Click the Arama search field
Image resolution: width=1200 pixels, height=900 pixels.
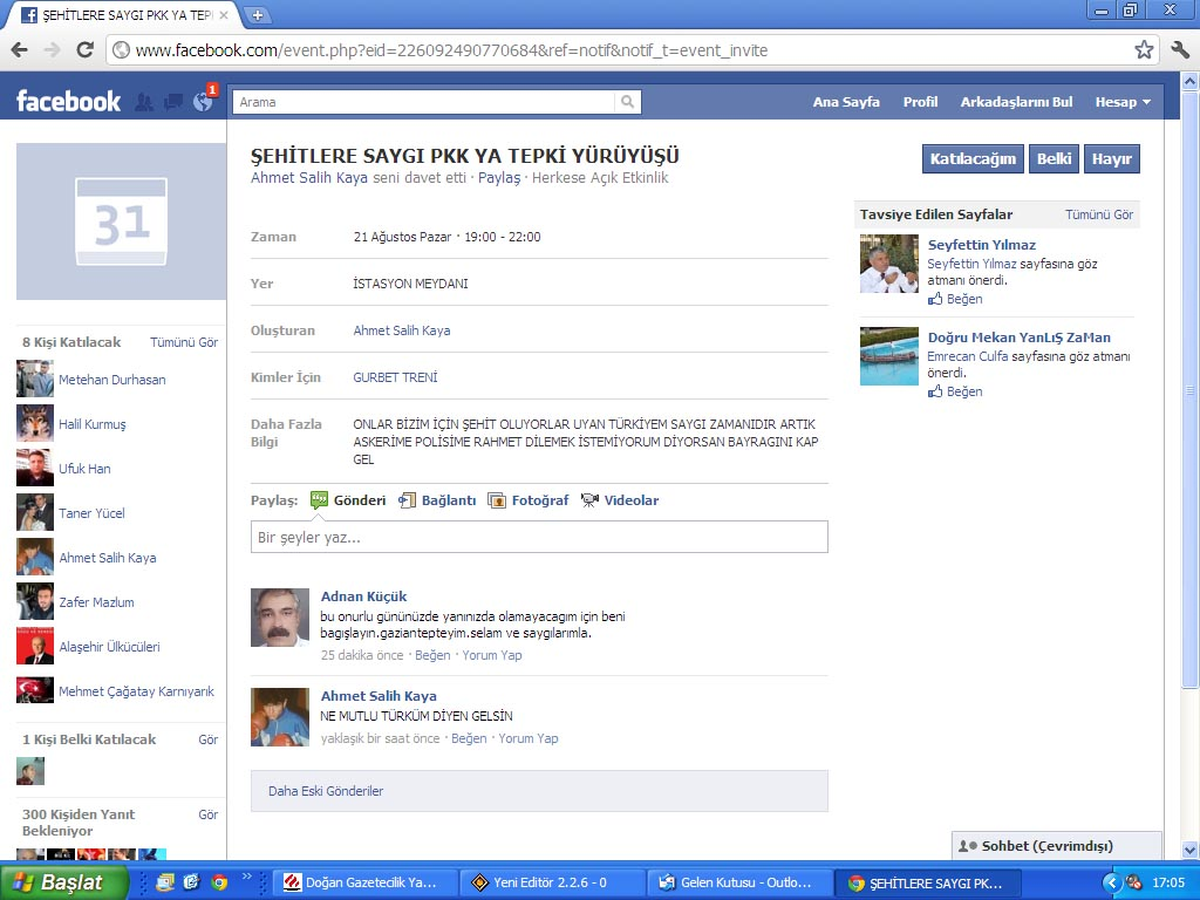(424, 102)
